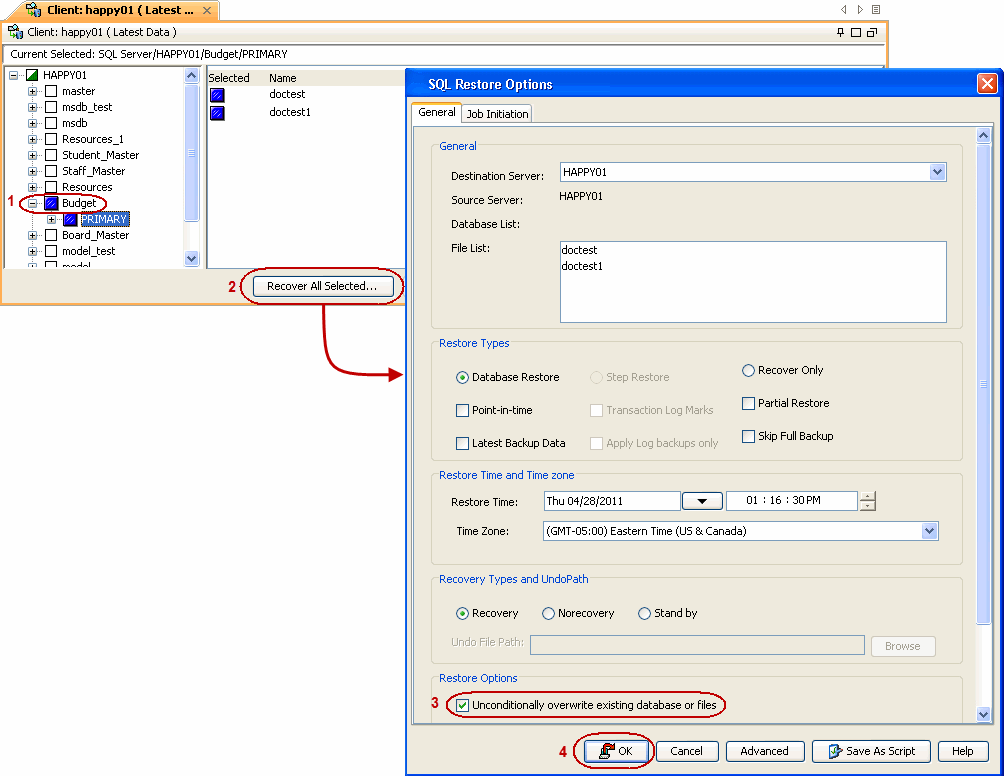Expand the Resources_1 tree node

(x=32, y=139)
